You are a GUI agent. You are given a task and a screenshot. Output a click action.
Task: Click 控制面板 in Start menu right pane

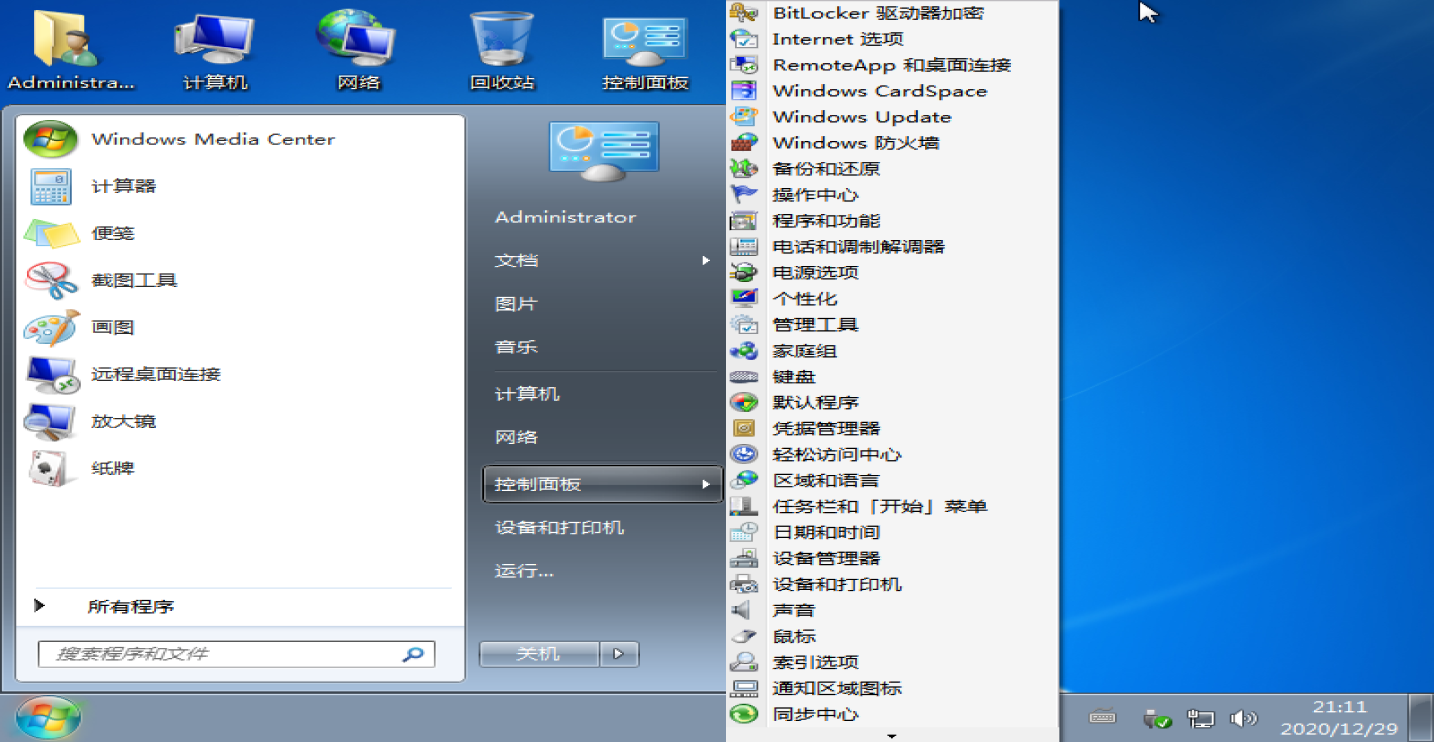tap(602, 485)
